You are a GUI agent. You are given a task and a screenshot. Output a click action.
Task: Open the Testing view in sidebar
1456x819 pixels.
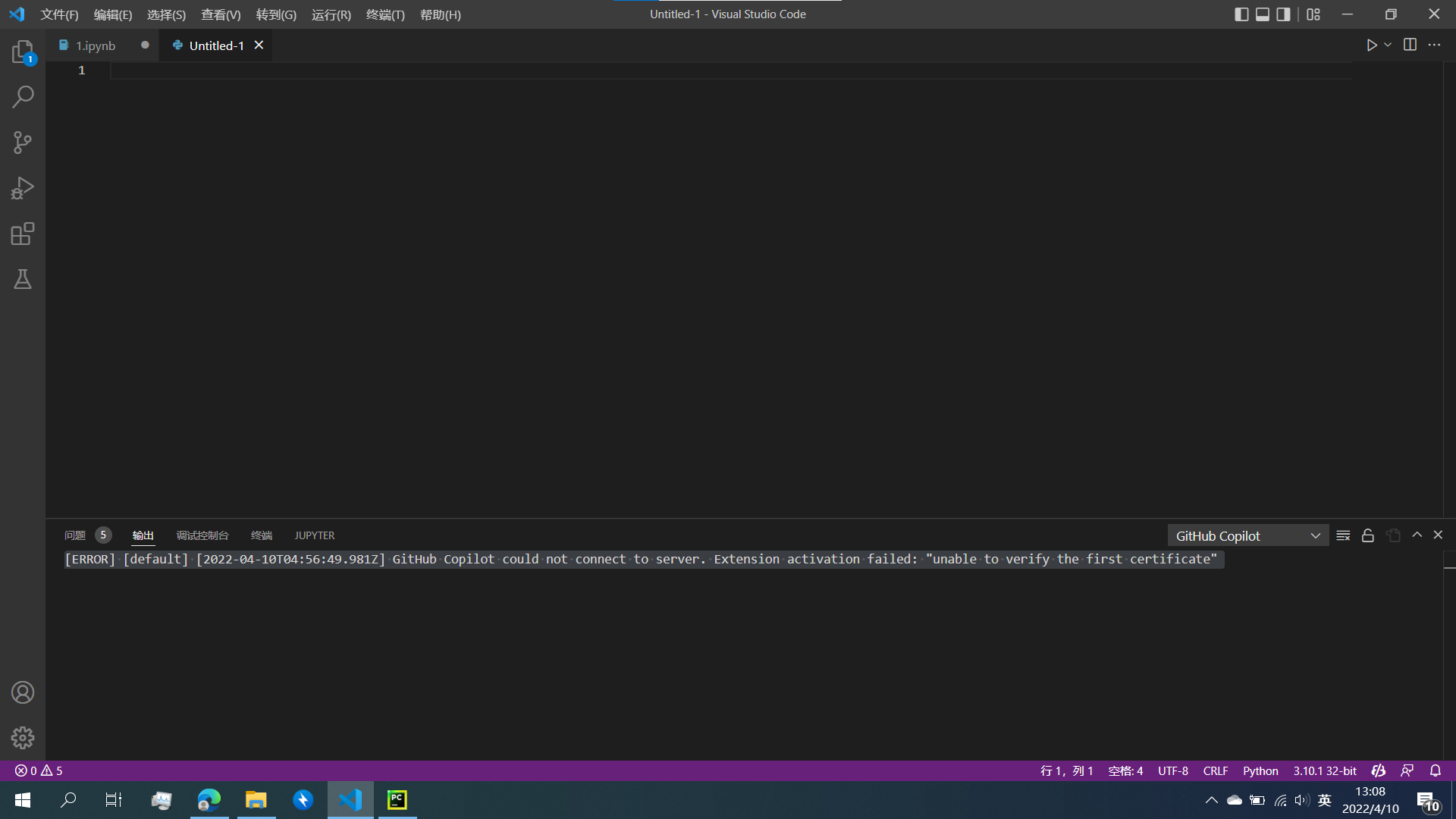(22, 279)
